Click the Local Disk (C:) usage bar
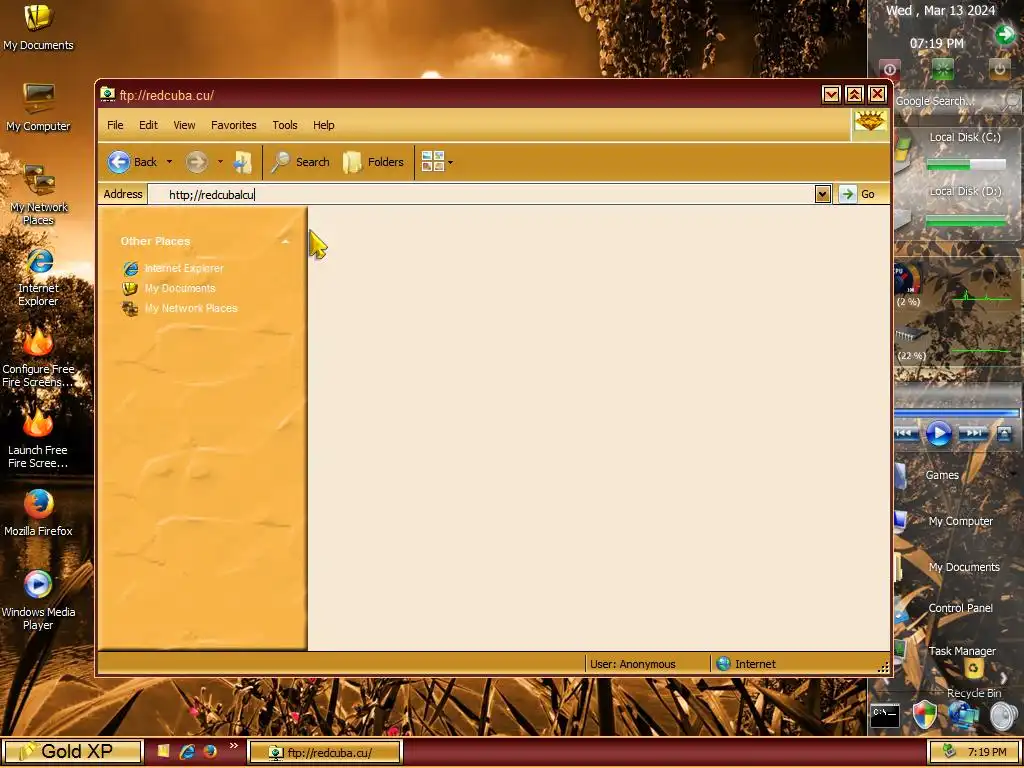Image resolution: width=1024 pixels, height=768 pixels. coord(966,166)
